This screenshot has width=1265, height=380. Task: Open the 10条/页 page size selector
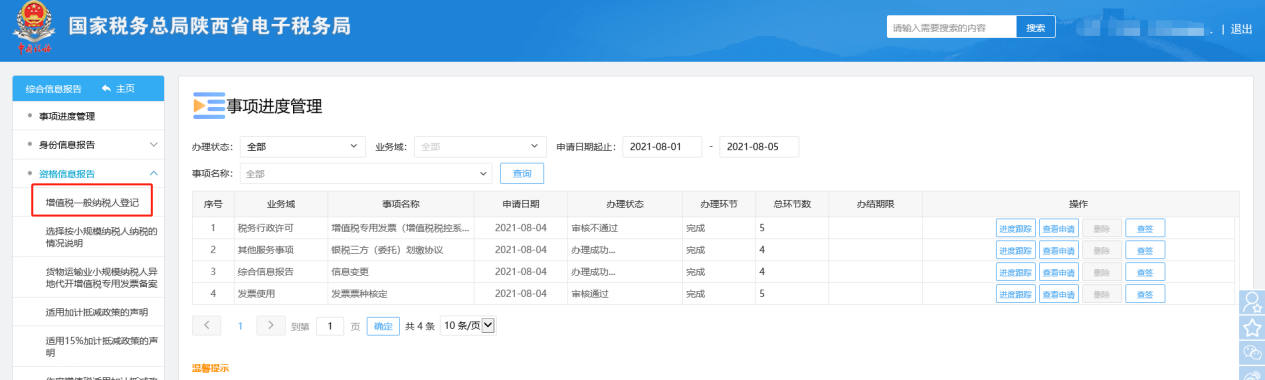pyautogui.click(x=468, y=326)
